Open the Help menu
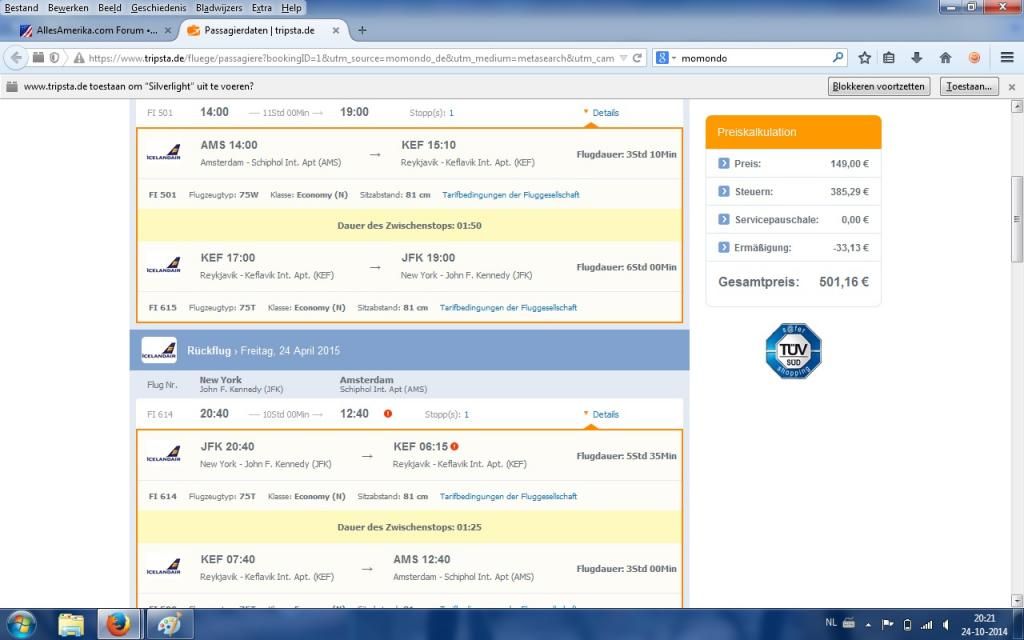 point(291,8)
